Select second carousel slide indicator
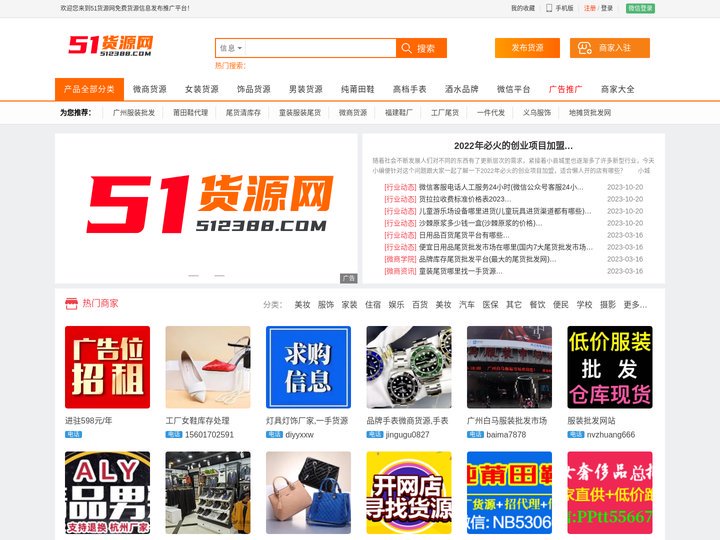 (x=219, y=276)
